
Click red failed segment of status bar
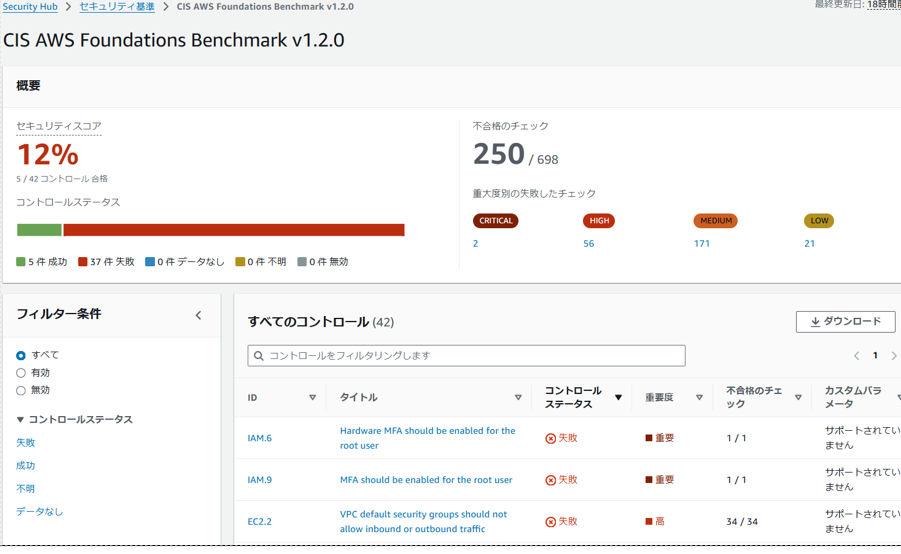234,230
